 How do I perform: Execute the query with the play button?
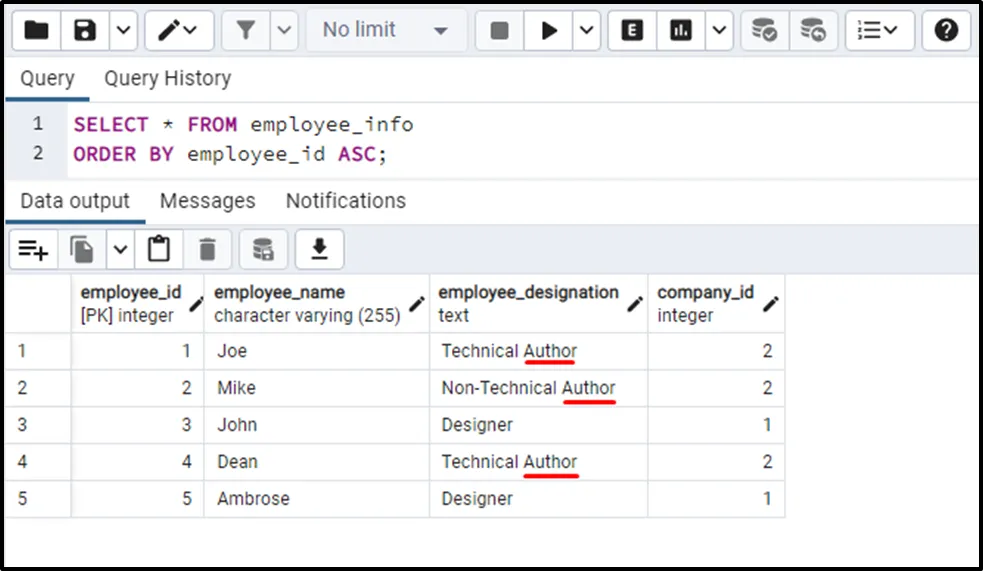(x=550, y=31)
